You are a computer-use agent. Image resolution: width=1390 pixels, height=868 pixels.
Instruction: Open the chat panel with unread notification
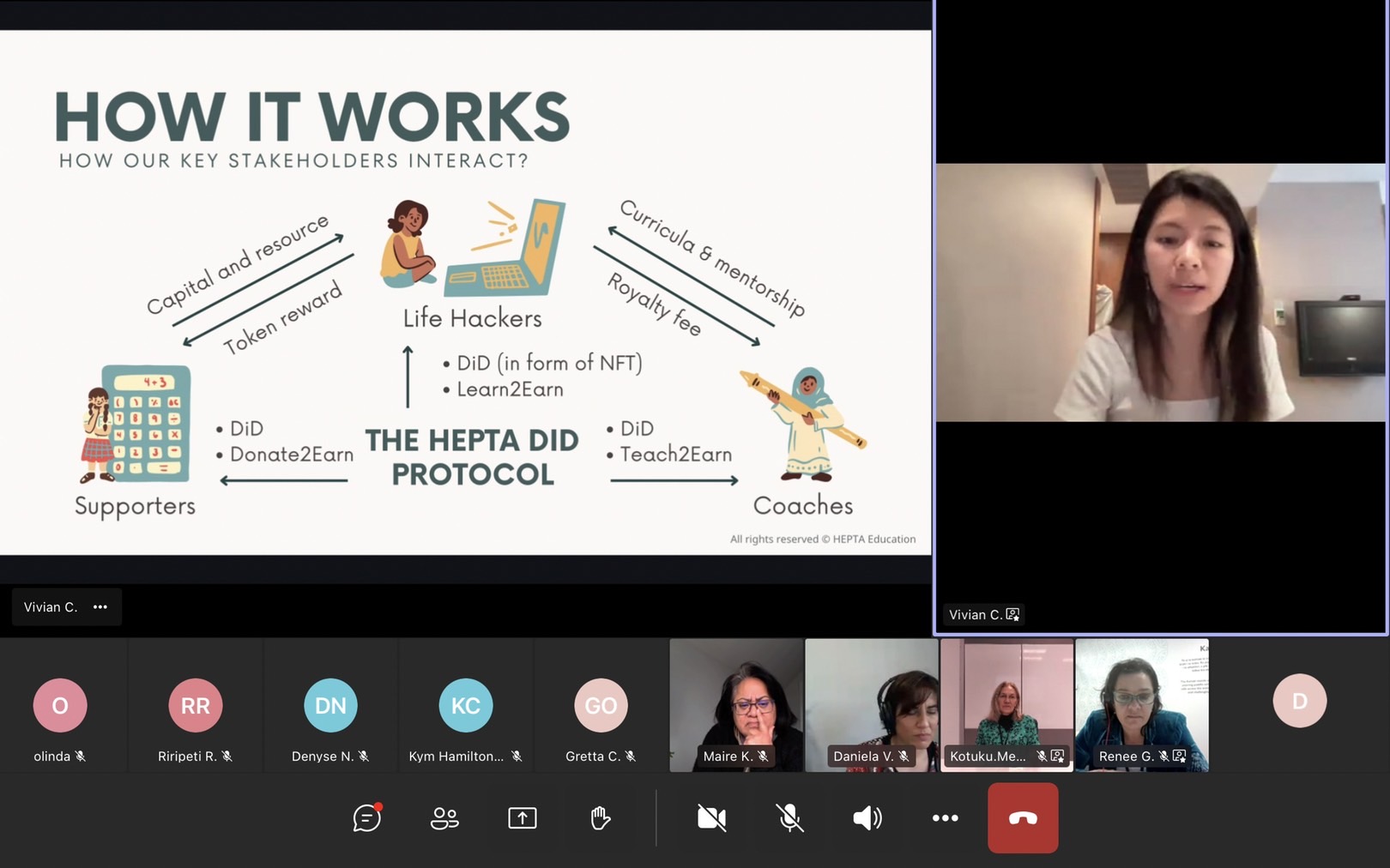(367, 817)
